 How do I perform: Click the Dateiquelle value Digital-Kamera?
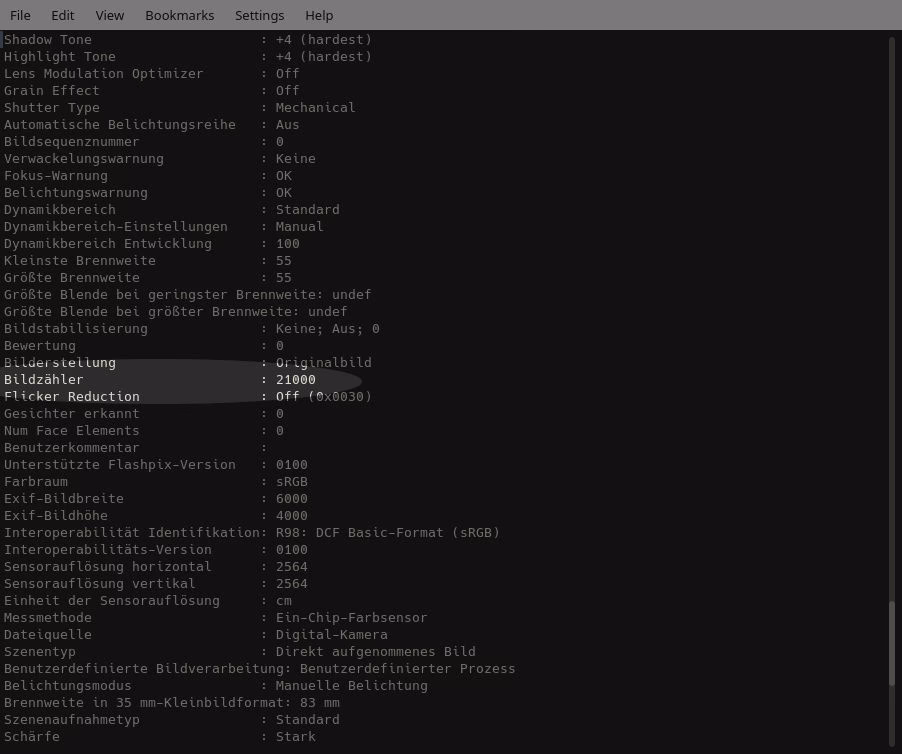click(331, 635)
